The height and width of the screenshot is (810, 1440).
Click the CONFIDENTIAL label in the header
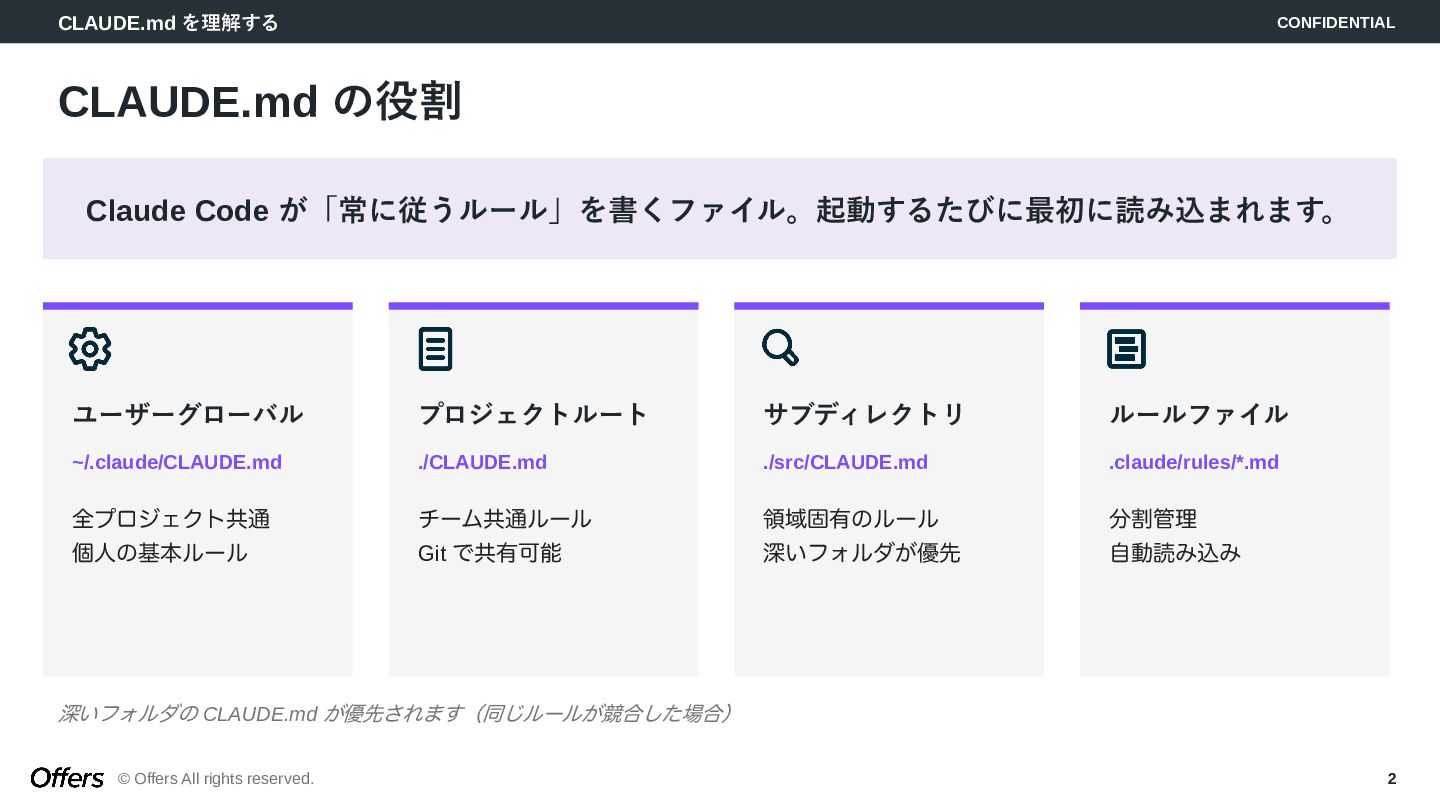point(1335,22)
